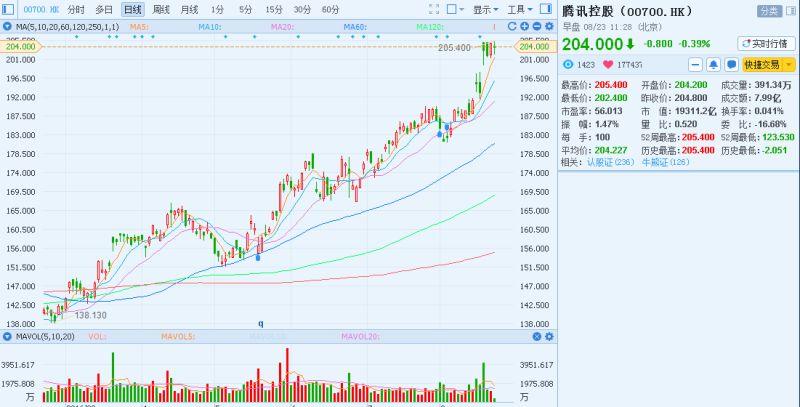The height and width of the screenshot is (407, 800).
Task: Click the fullscreen chart icon
Action: coord(435,9)
